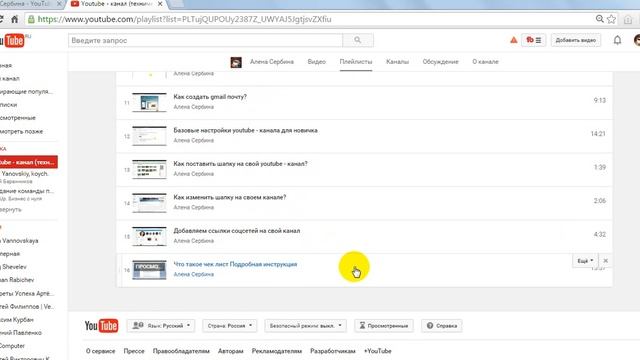Click the zoom magnifier in address bar

point(599,19)
